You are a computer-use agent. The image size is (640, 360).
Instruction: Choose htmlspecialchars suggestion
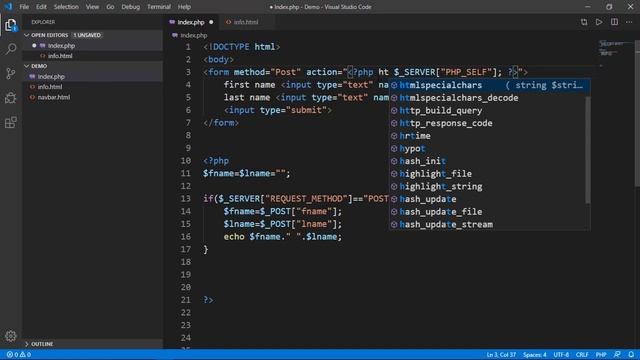(489, 85)
